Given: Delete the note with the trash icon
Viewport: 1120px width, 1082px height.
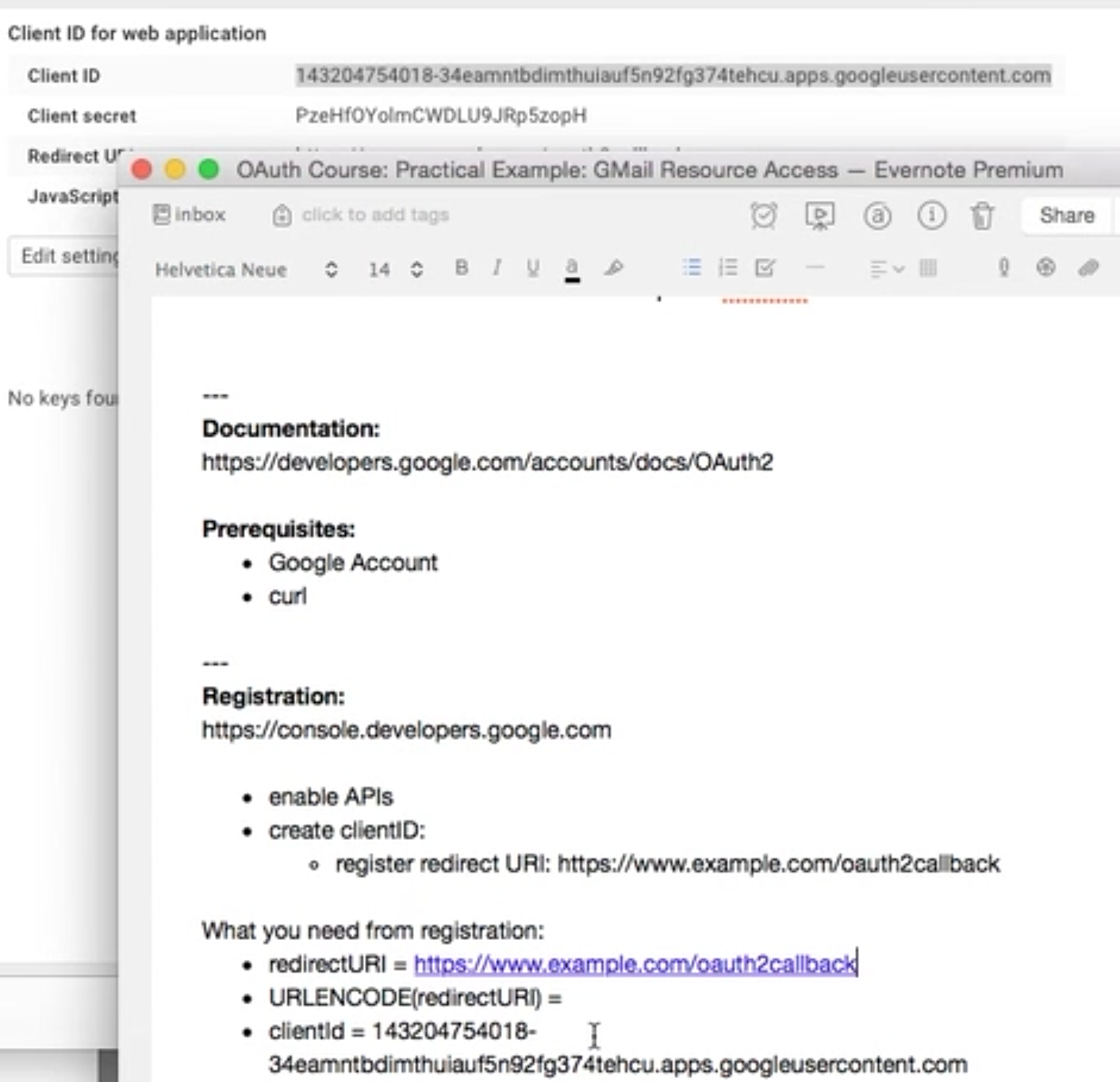Looking at the screenshot, I should click(983, 215).
